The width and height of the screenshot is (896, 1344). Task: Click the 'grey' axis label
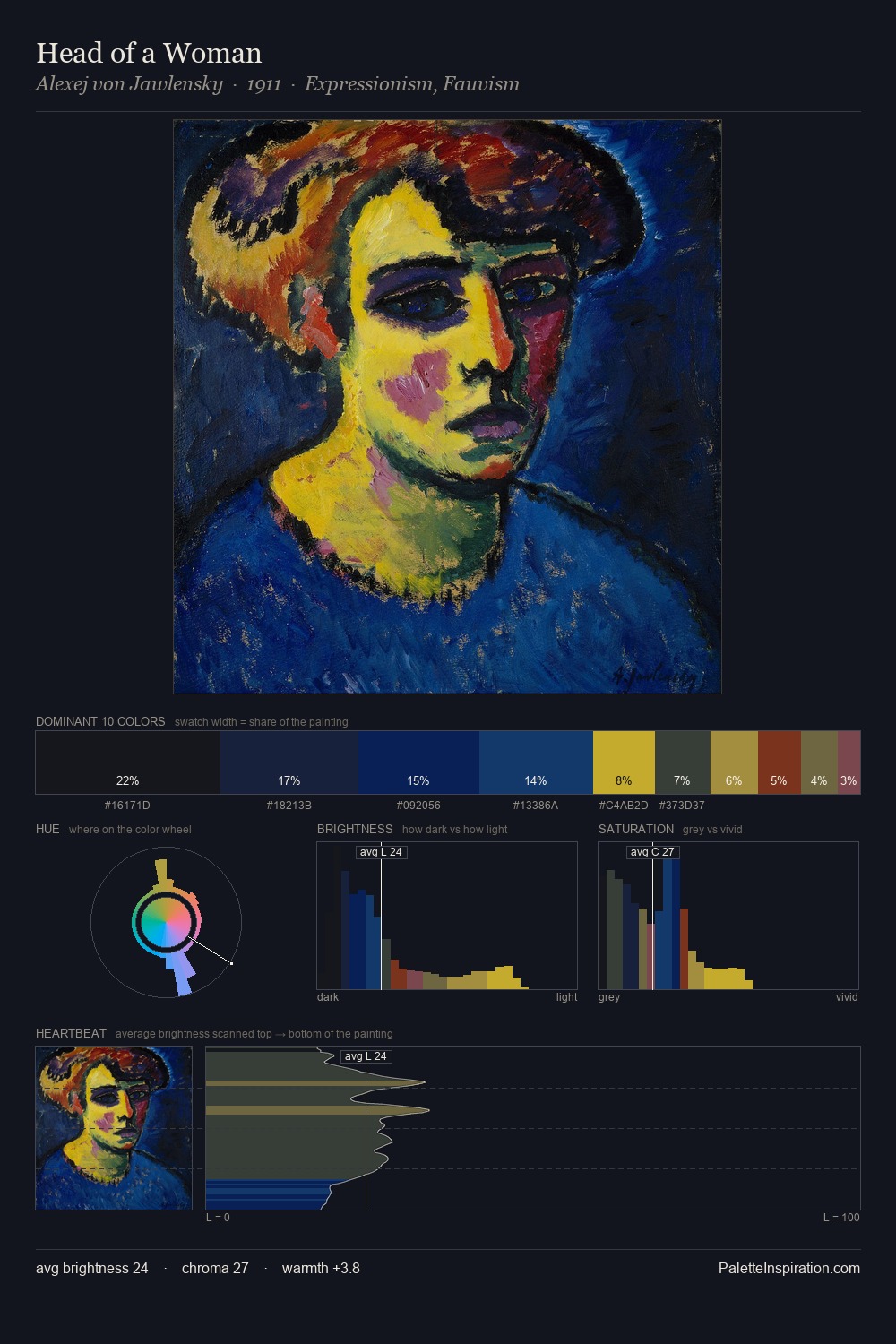609,997
